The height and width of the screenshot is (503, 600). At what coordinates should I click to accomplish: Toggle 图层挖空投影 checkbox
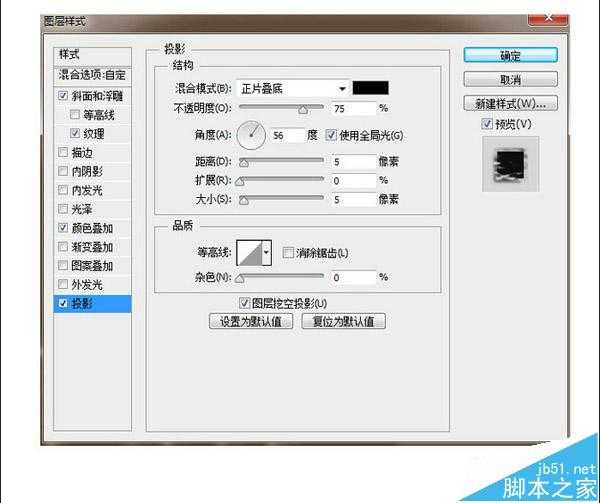point(244,303)
